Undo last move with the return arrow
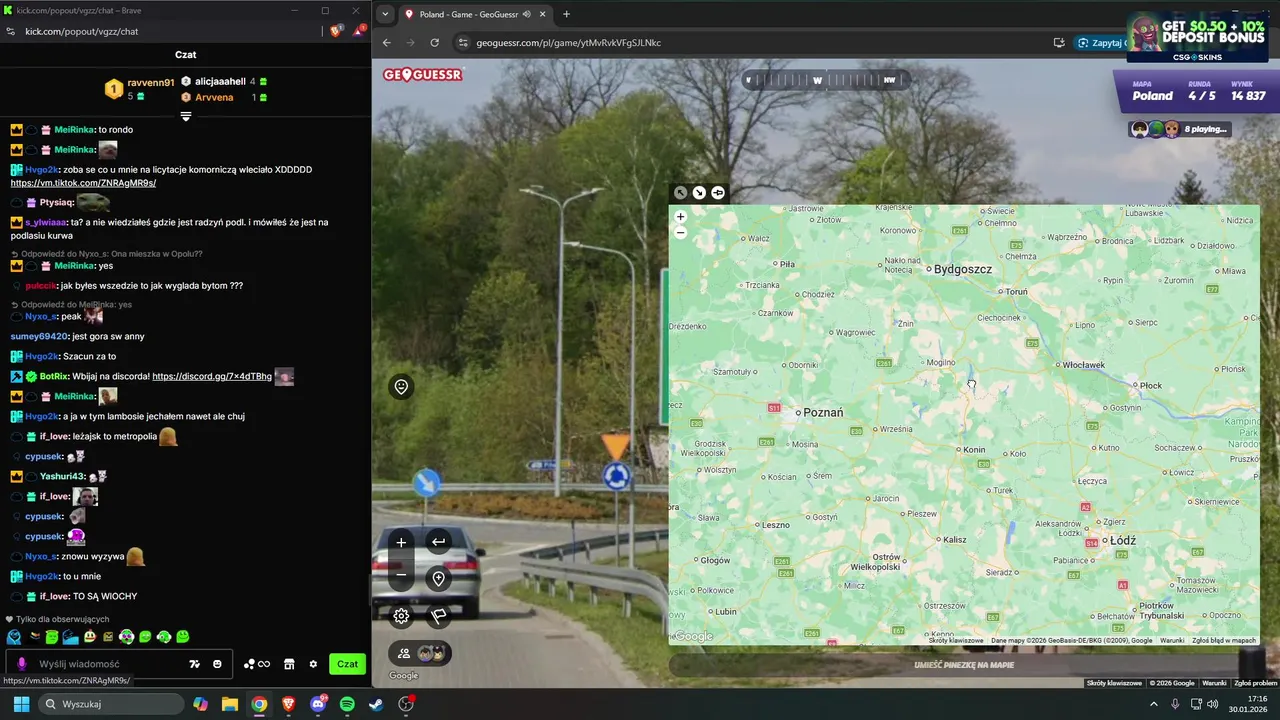This screenshot has height=720, width=1280. 438,542
